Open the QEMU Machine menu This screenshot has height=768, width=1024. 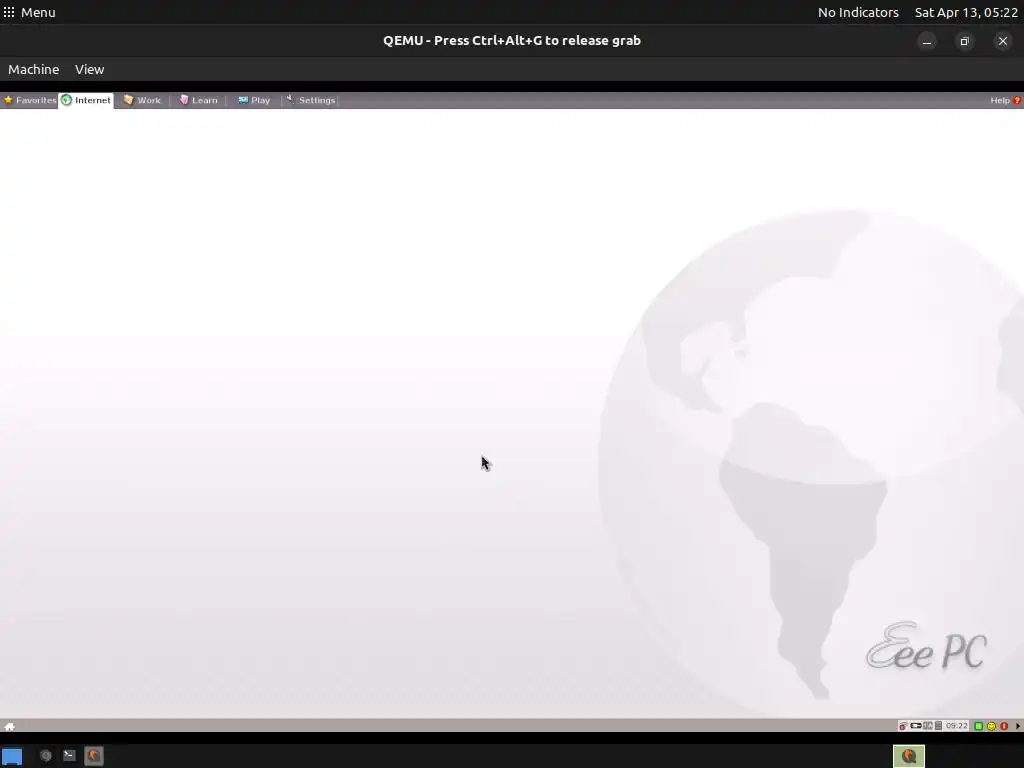tap(33, 69)
